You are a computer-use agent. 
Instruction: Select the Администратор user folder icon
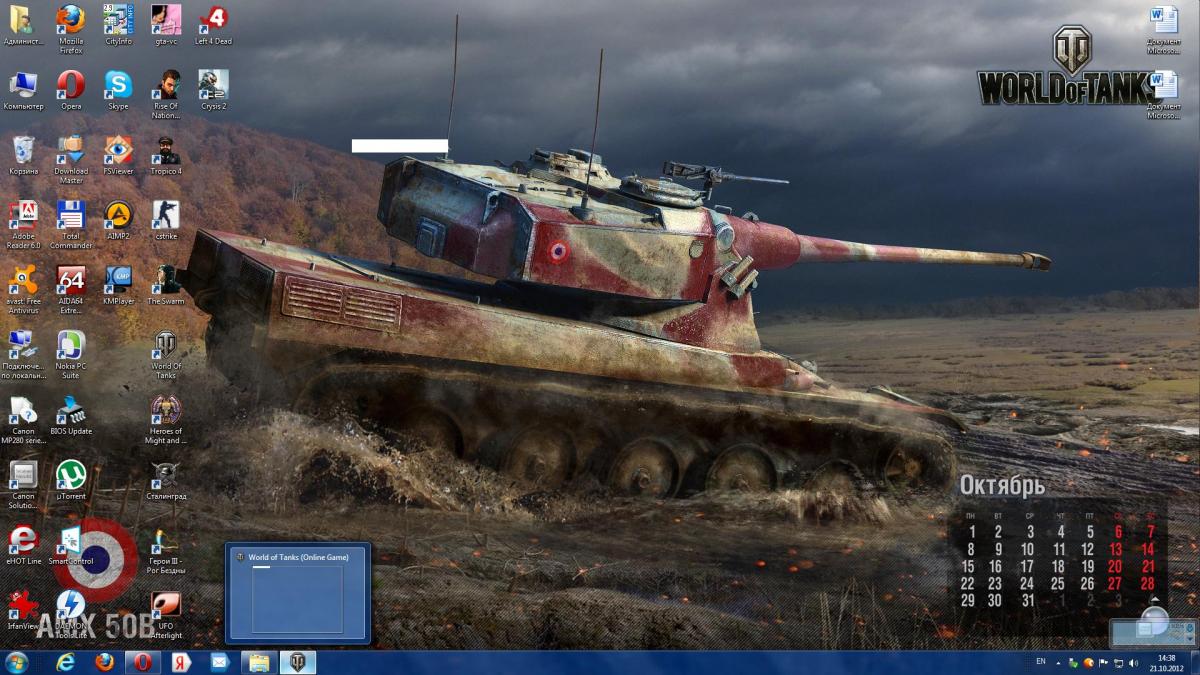pyautogui.click(x=23, y=25)
